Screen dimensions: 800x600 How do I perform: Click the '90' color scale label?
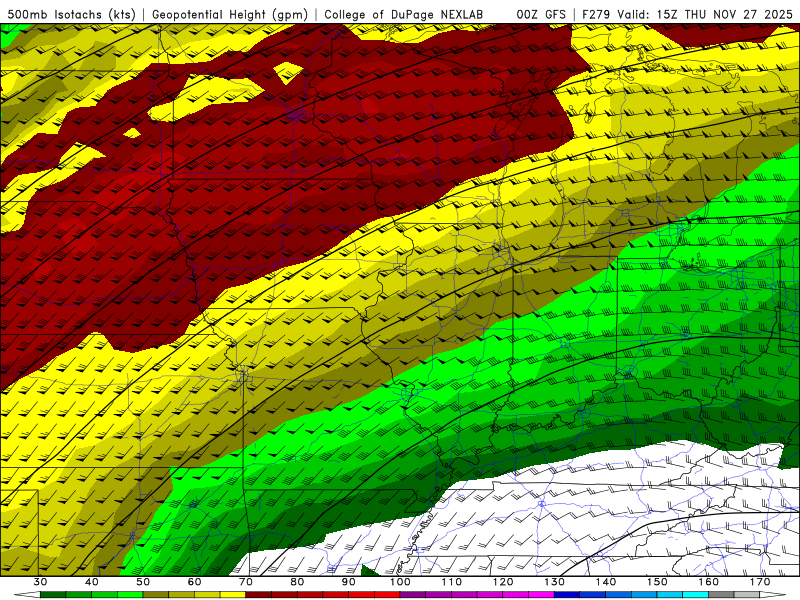click(x=349, y=582)
